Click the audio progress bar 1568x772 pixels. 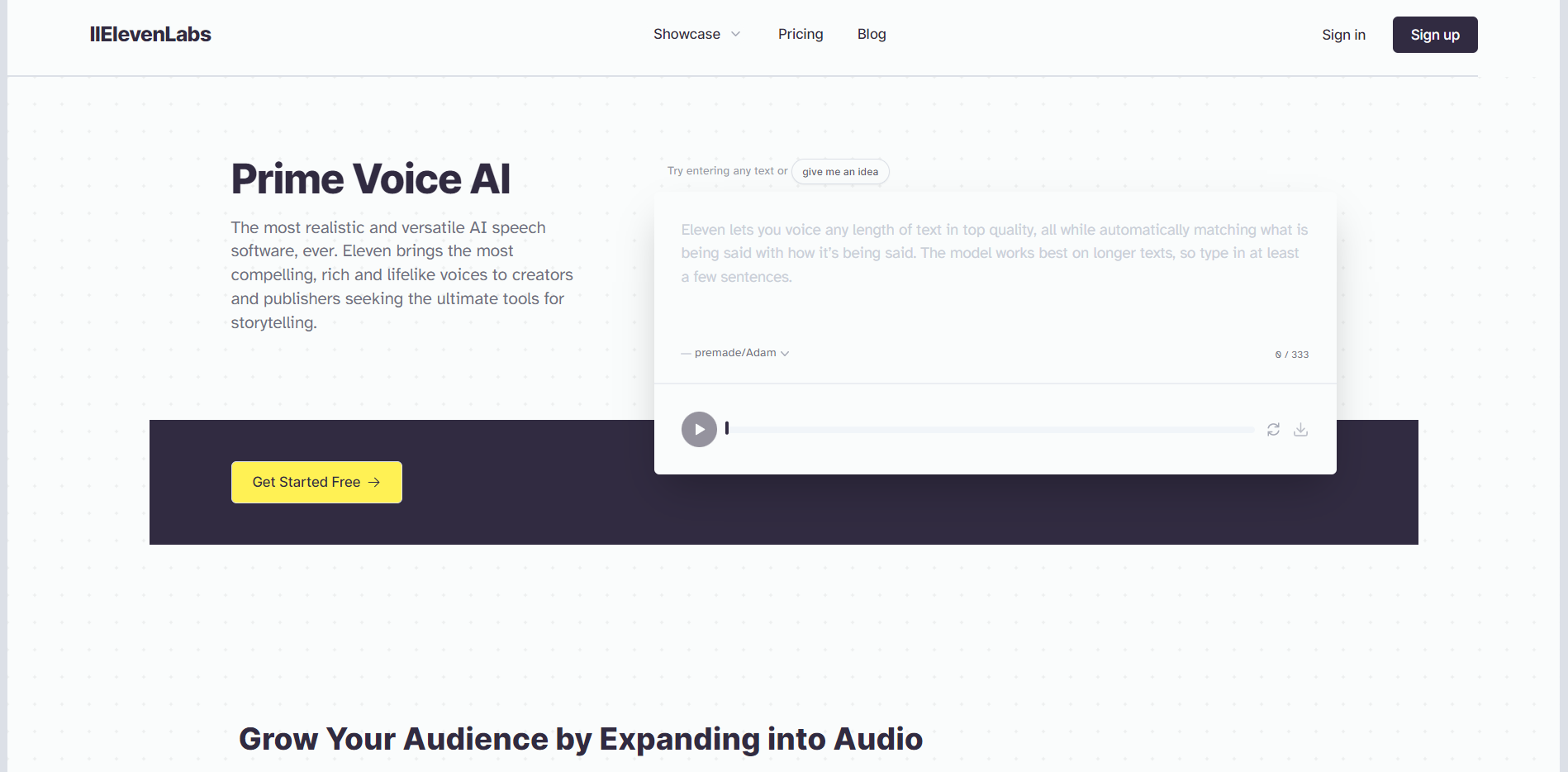click(x=991, y=430)
